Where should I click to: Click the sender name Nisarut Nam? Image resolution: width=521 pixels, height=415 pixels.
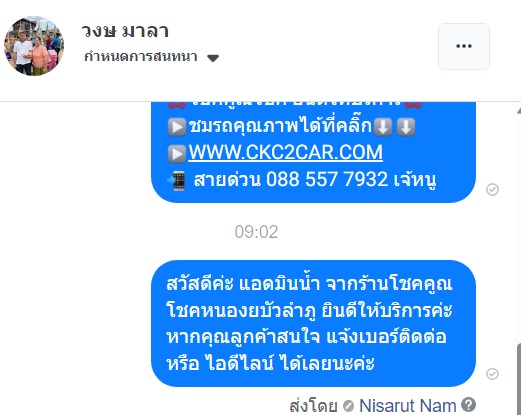(407, 406)
